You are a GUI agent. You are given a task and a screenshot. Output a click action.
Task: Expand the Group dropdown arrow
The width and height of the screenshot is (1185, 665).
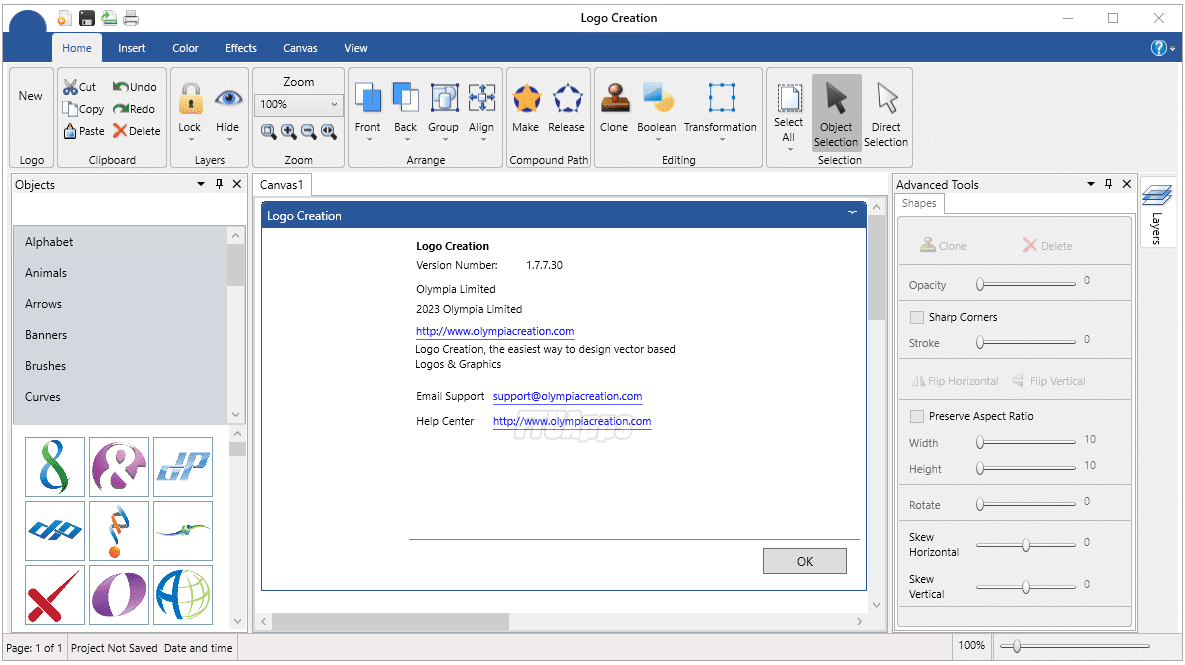[x=444, y=140]
